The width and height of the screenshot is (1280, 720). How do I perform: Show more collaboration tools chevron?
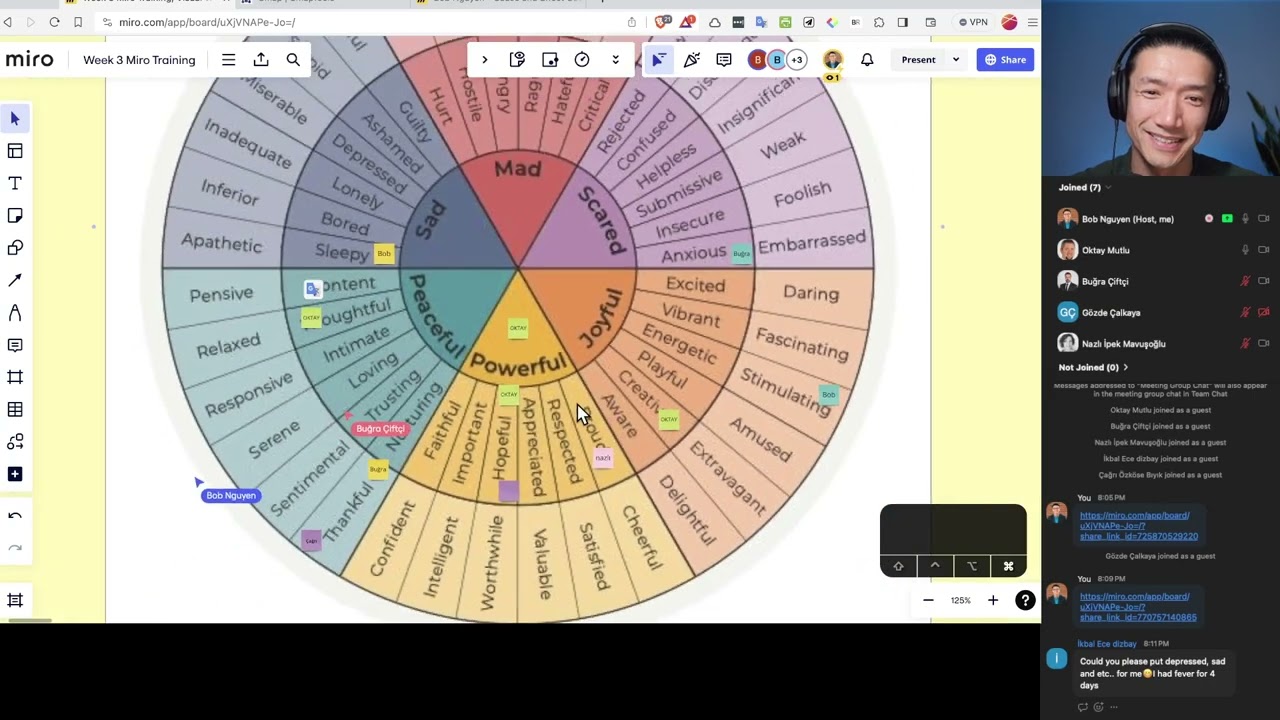tap(615, 60)
